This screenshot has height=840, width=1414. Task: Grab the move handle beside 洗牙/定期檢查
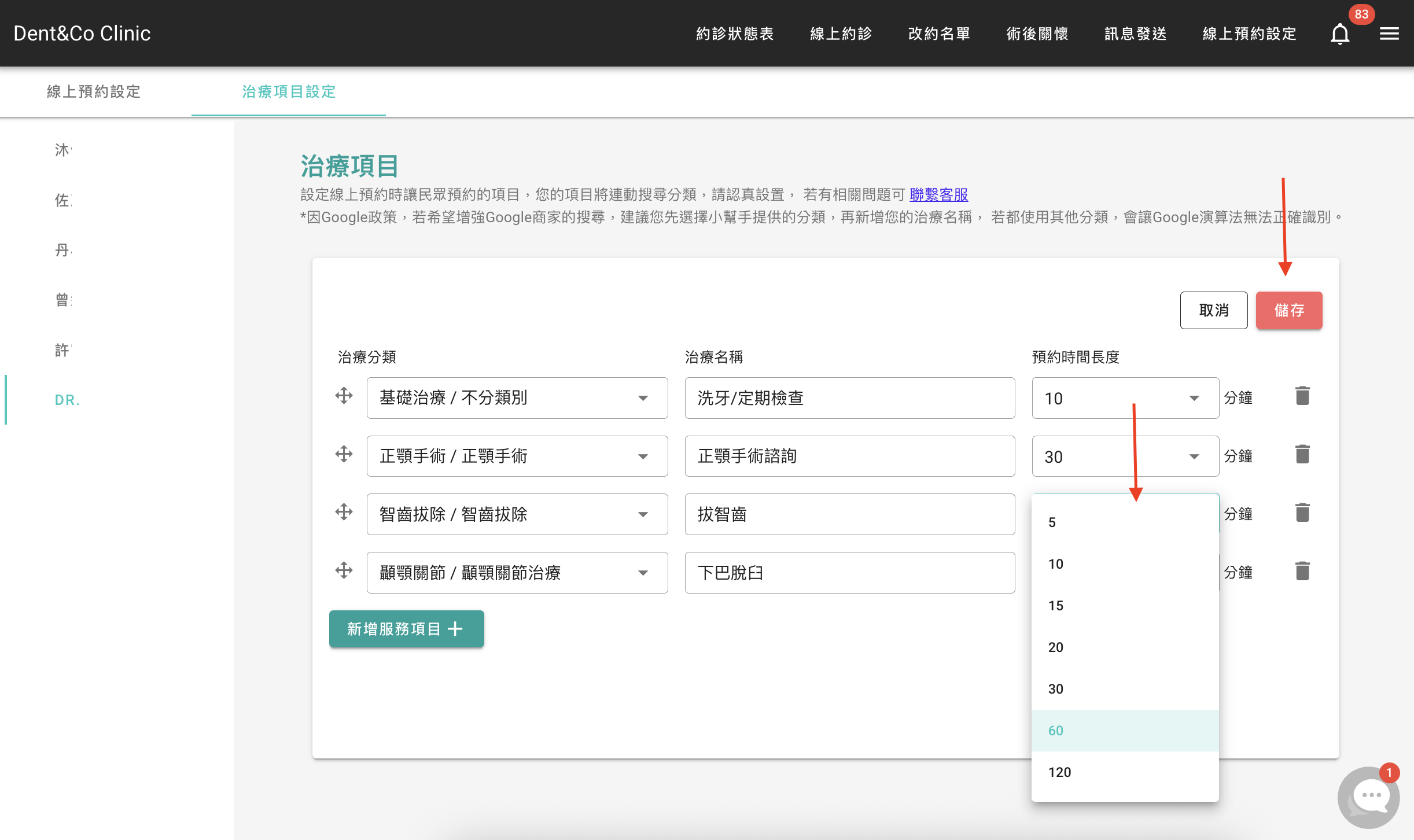pyautogui.click(x=343, y=396)
